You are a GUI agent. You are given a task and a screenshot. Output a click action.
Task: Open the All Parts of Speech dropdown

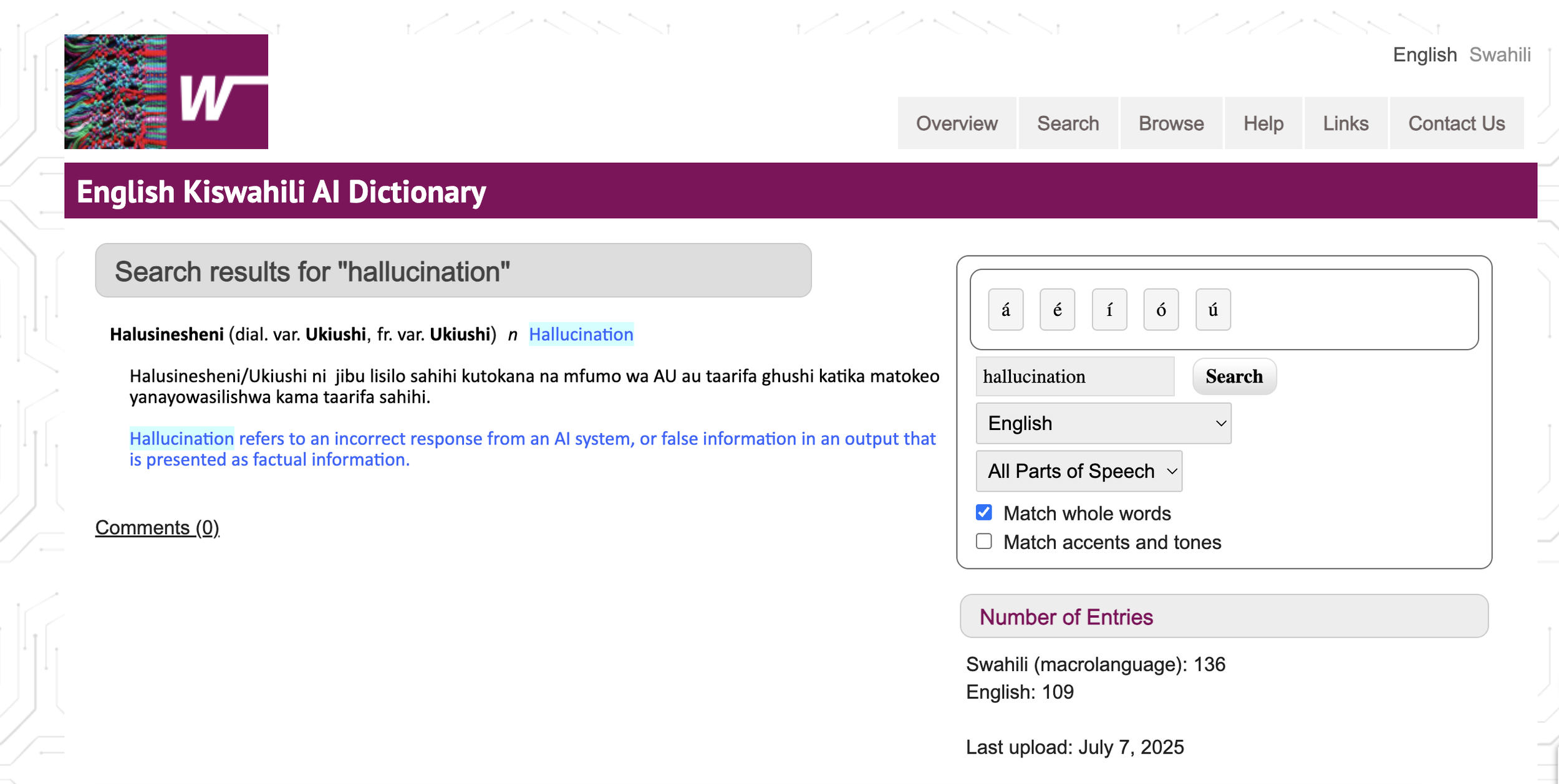[x=1079, y=471]
